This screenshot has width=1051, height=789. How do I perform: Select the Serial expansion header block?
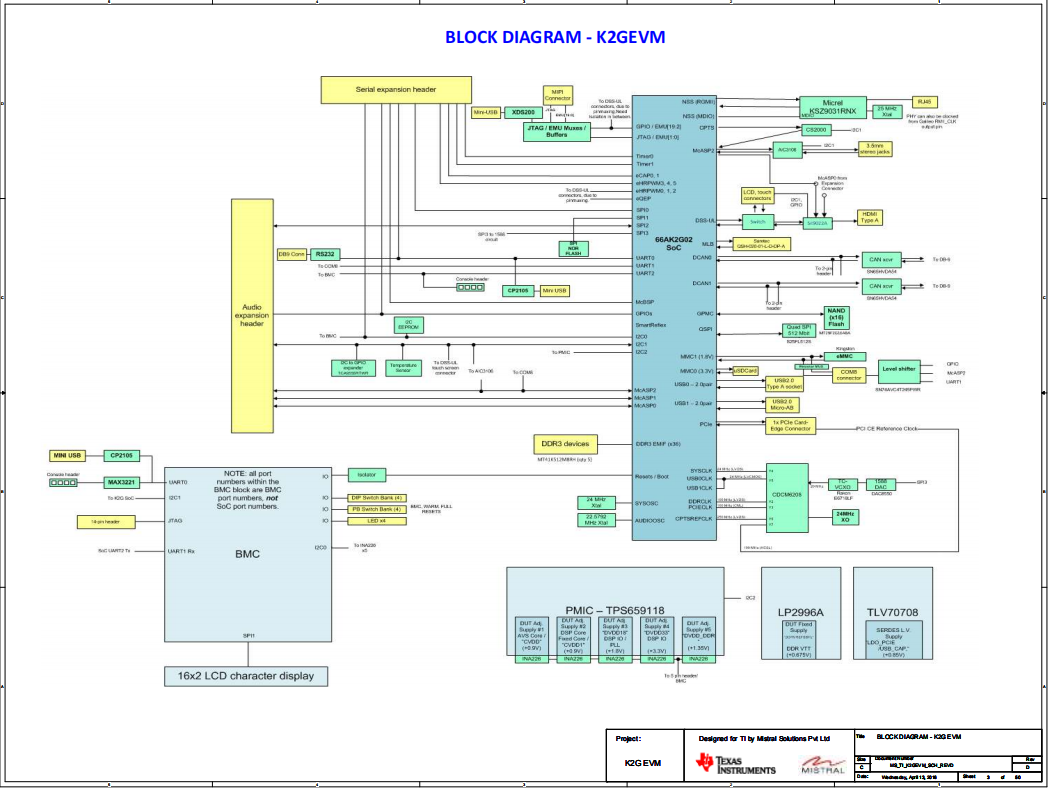tap(396, 90)
